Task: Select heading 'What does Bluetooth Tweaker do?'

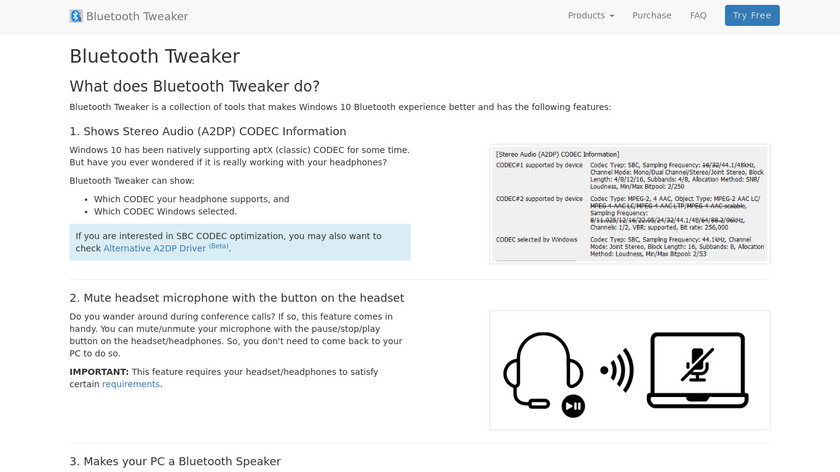Action: pos(194,86)
